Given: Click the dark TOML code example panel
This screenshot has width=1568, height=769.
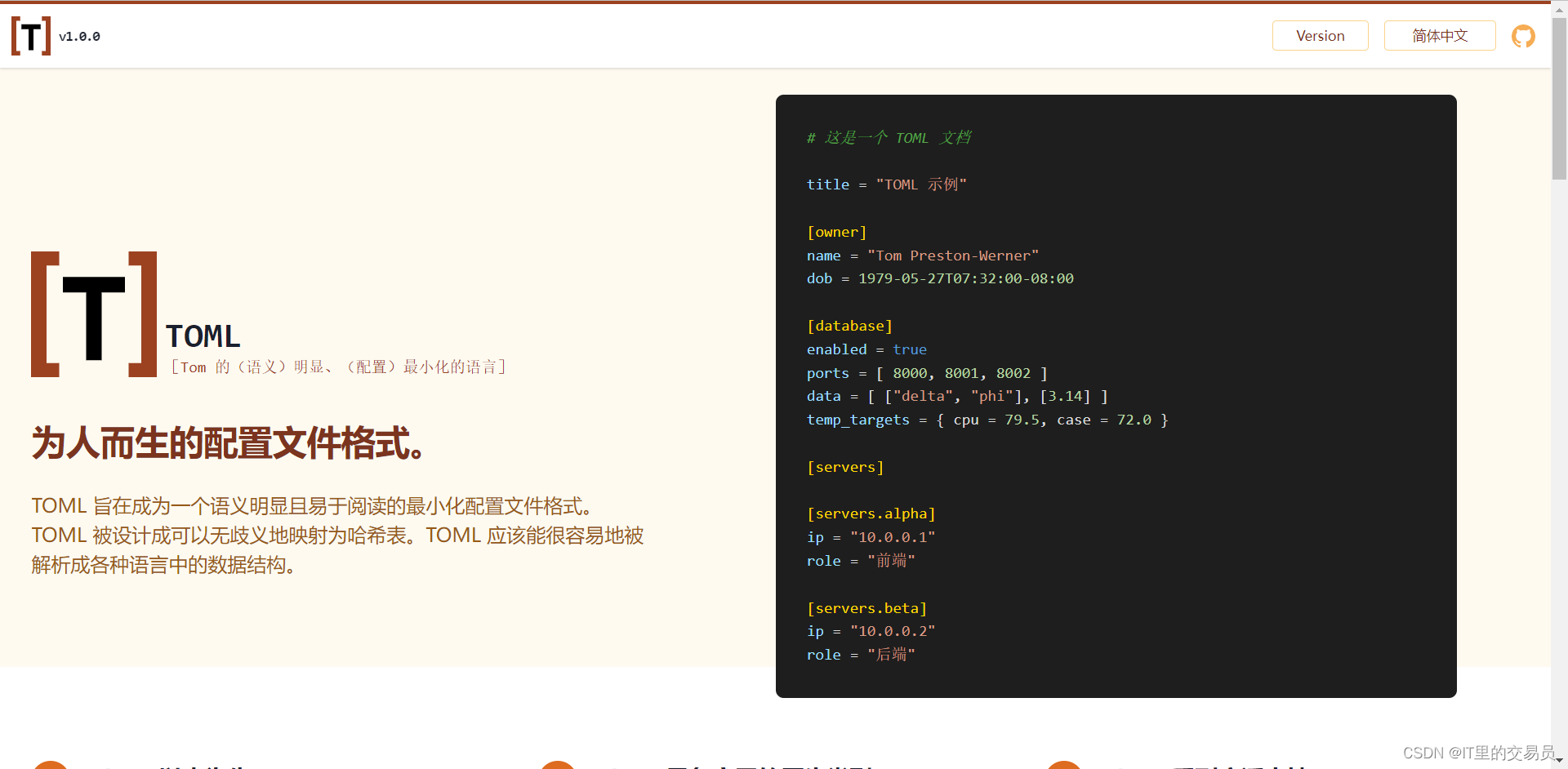Looking at the screenshot, I should (1116, 396).
